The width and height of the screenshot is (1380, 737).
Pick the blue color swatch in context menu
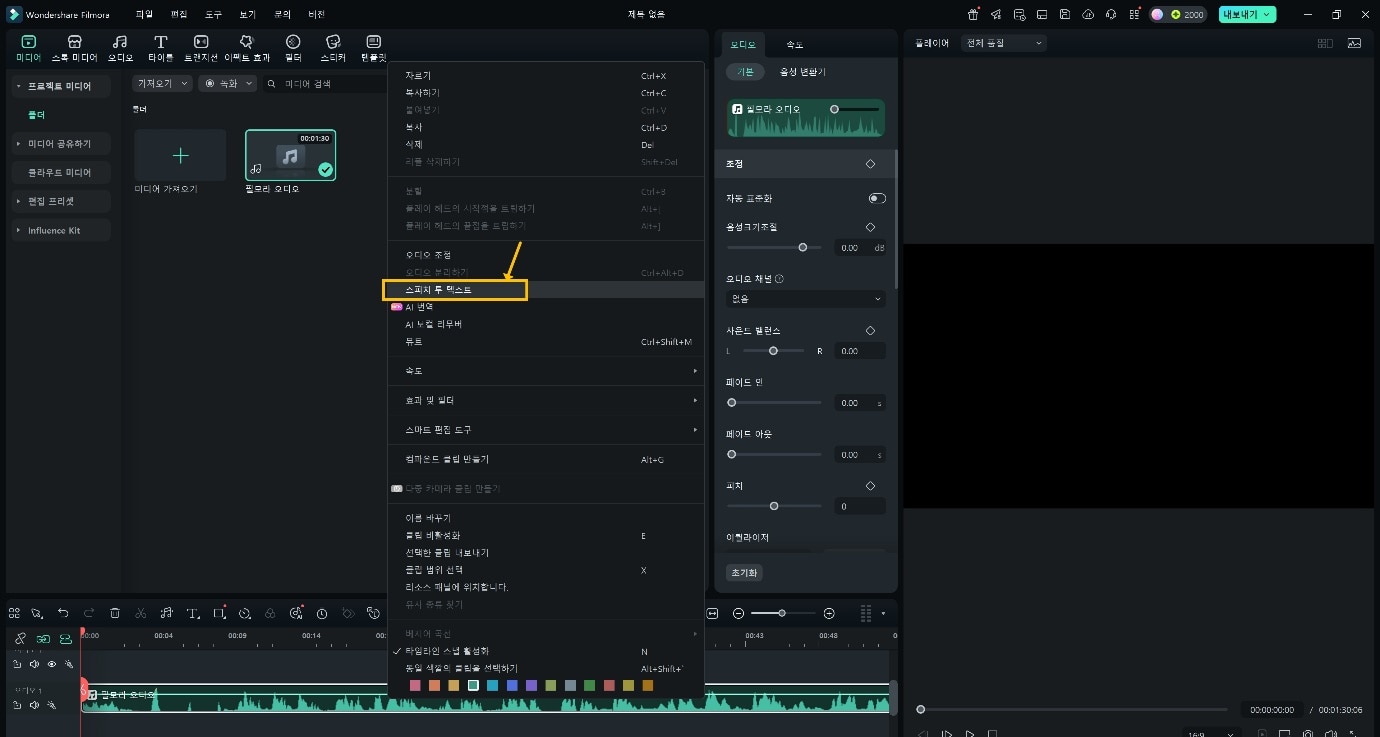tap(512, 685)
